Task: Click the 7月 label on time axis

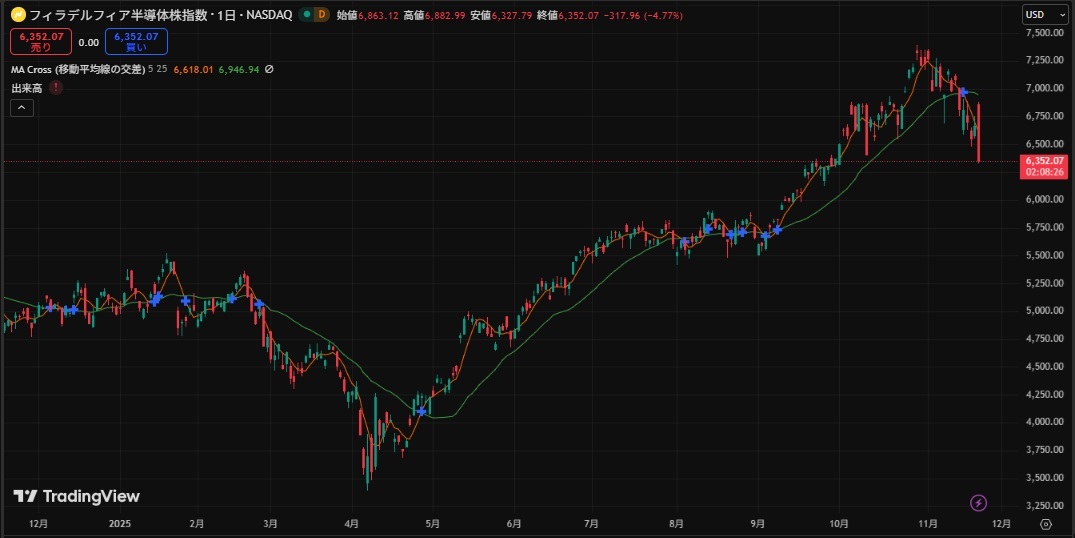Action: [591, 524]
